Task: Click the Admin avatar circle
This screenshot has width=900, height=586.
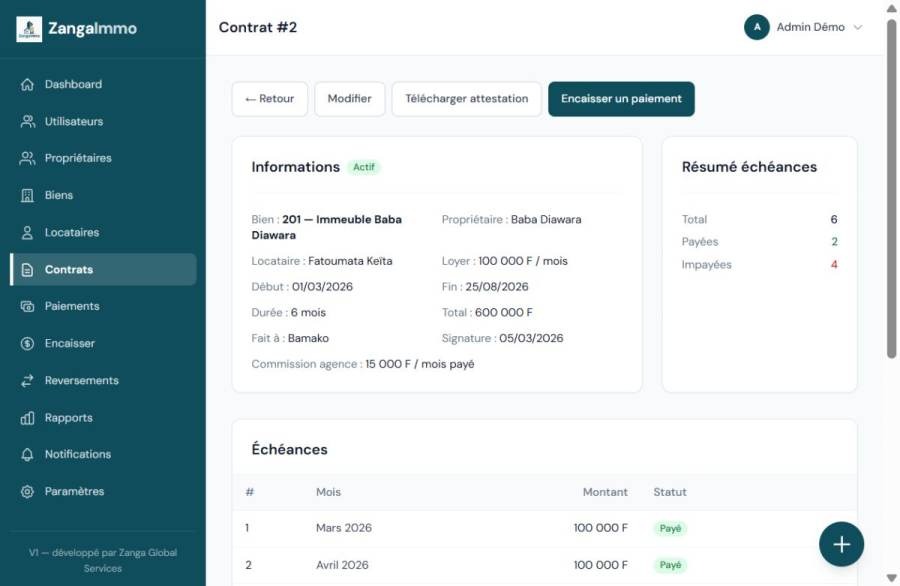Action: click(757, 27)
